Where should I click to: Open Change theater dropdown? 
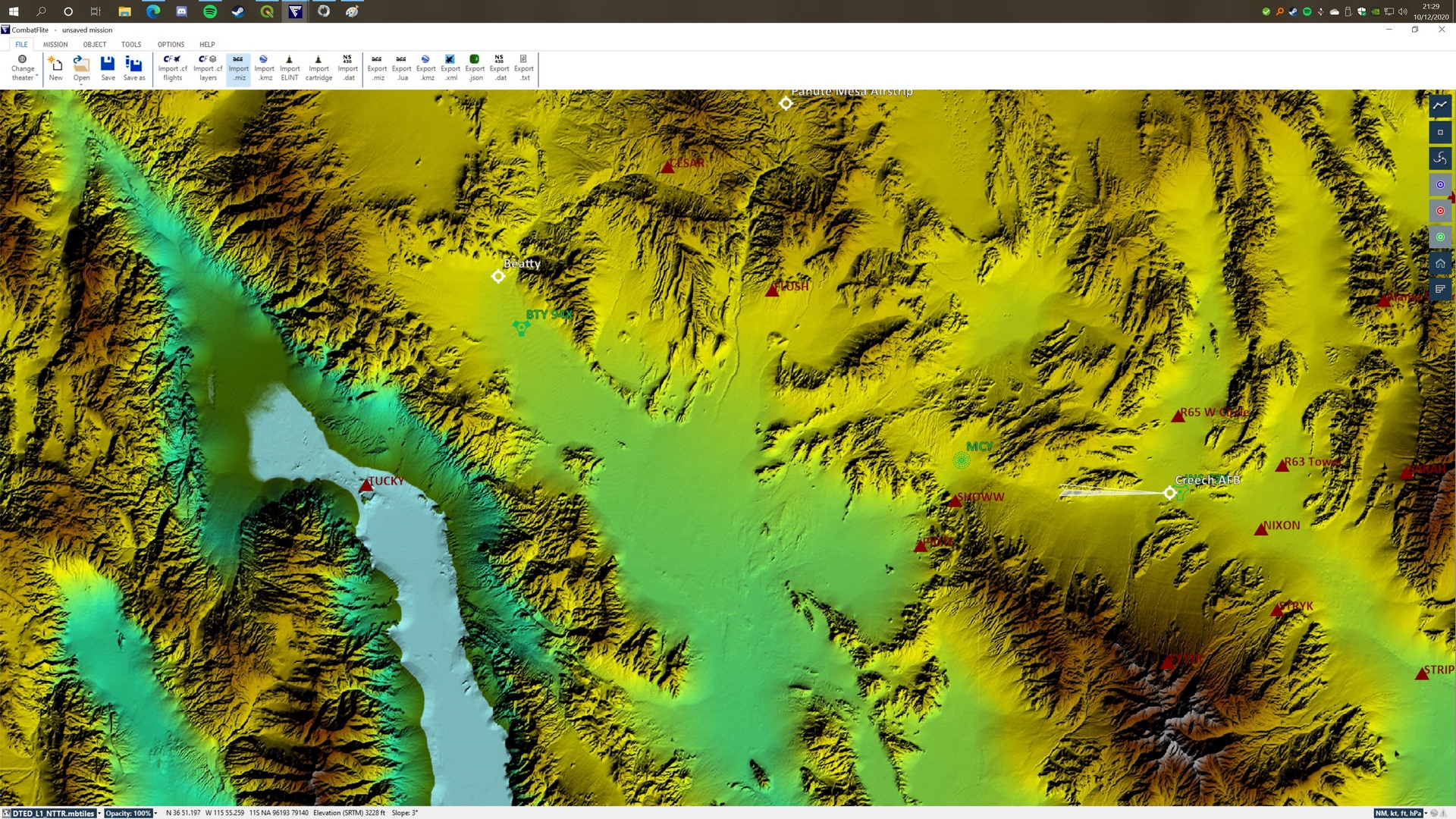(23, 68)
